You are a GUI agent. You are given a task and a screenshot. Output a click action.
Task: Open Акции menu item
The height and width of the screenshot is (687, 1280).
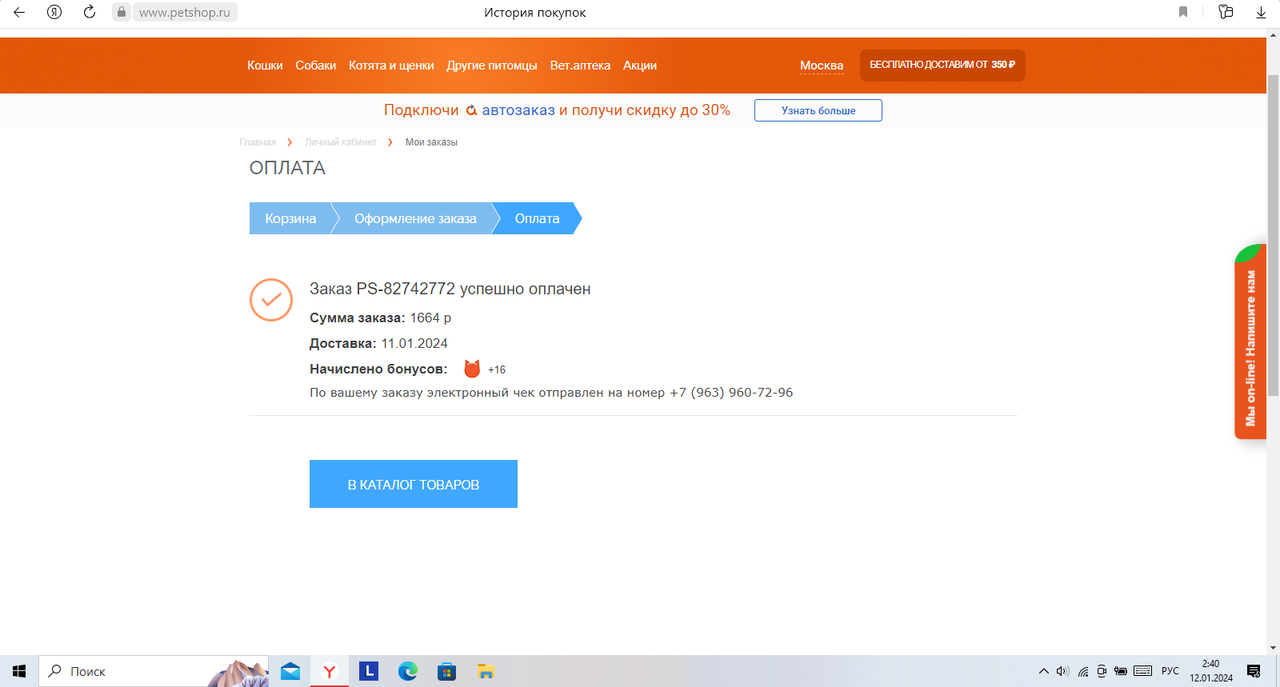(640, 65)
